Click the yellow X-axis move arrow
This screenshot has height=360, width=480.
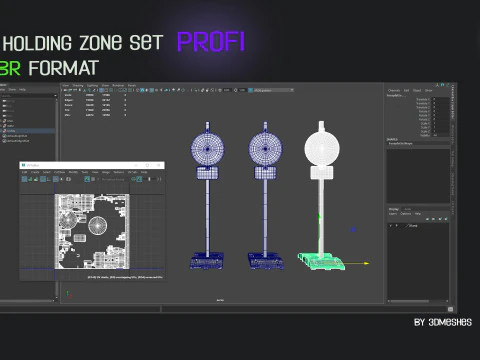(x=366, y=263)
